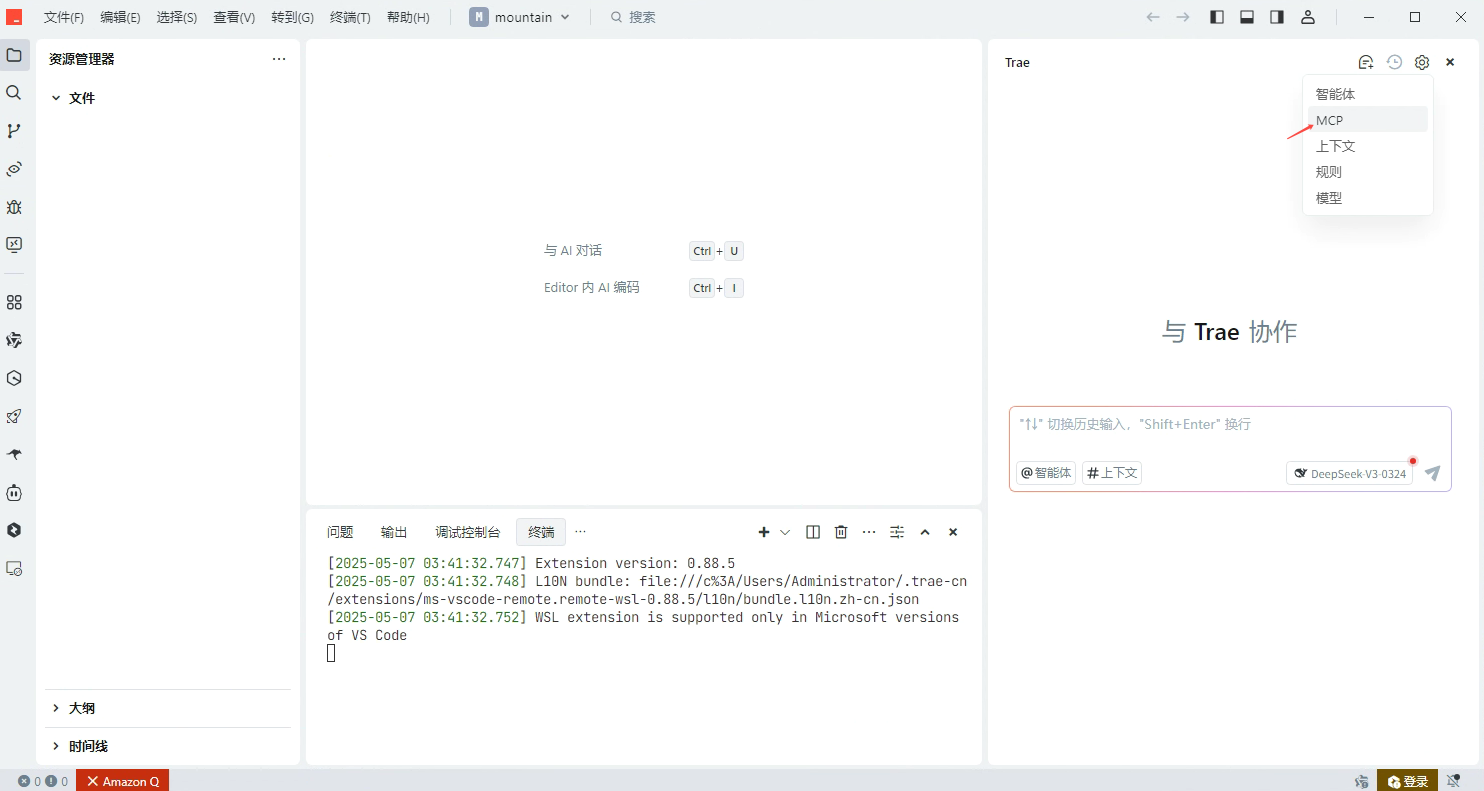Select 模型 in settings menu

1368,198
